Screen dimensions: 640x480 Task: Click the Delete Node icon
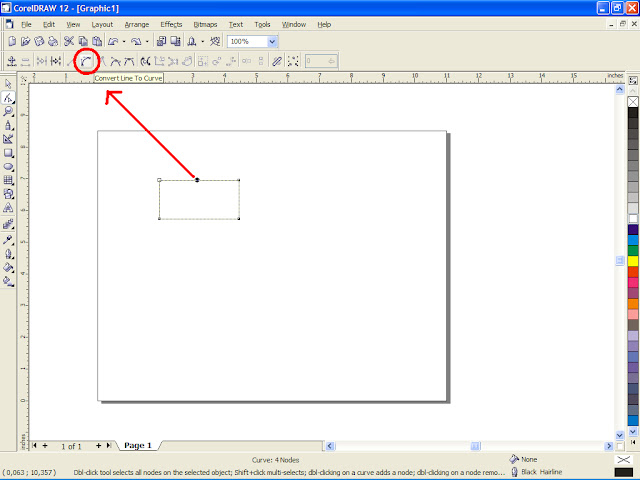pos(25,61)
